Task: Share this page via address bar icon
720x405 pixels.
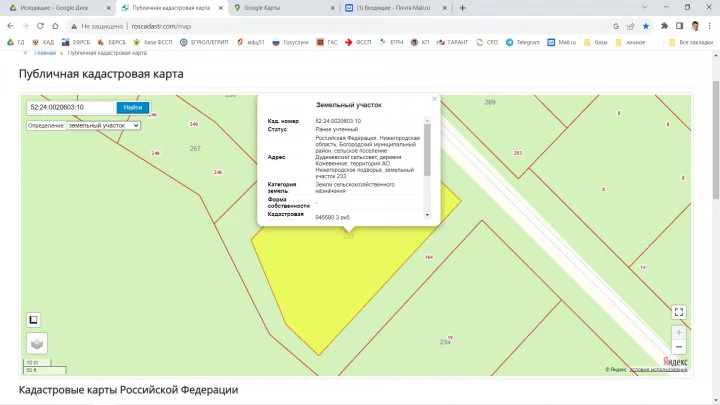Action: [x=630, y=26]
